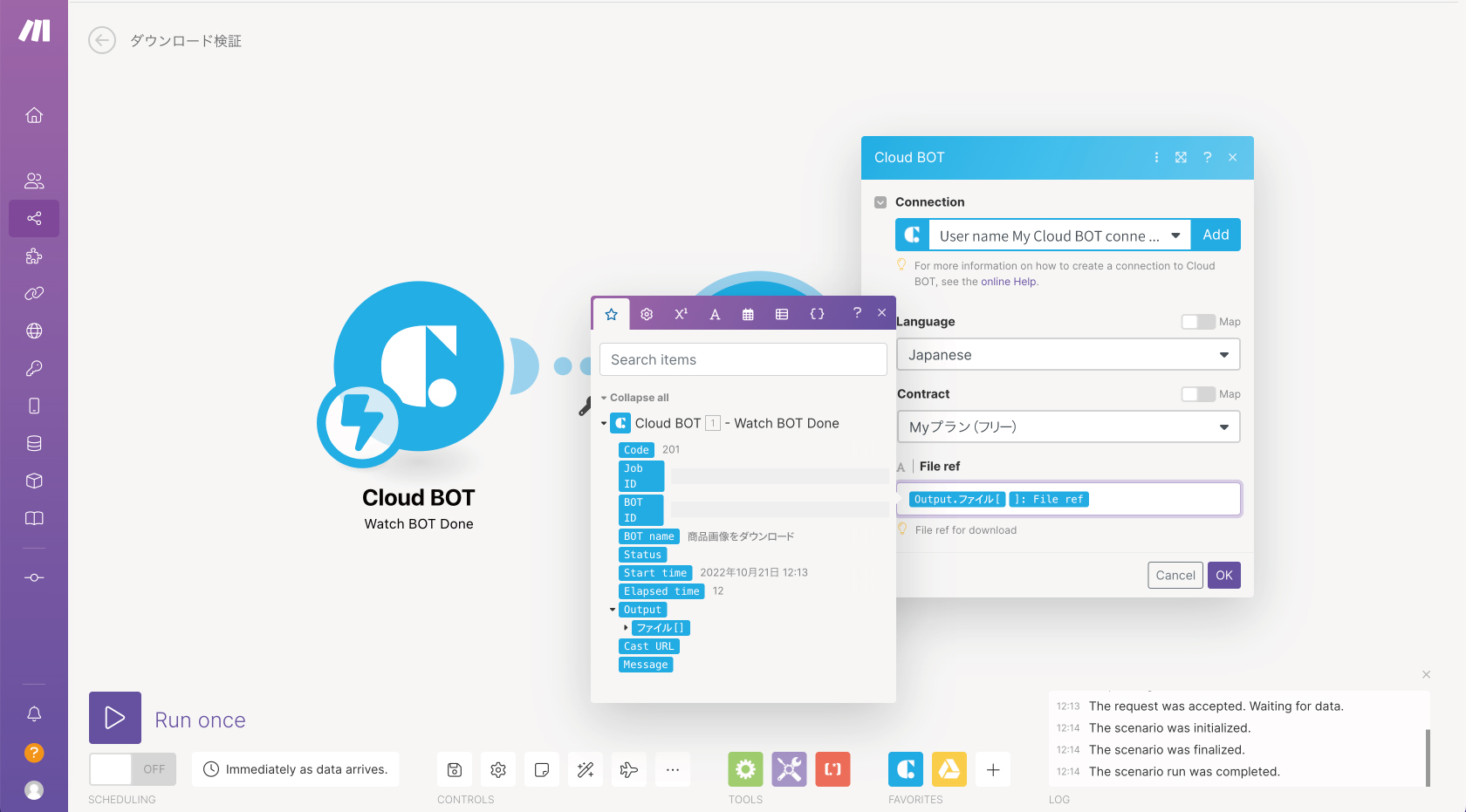1466x812 pixels.
Task: Select array functions table tab
Action: pyautogui.click(x=782, y=314)
